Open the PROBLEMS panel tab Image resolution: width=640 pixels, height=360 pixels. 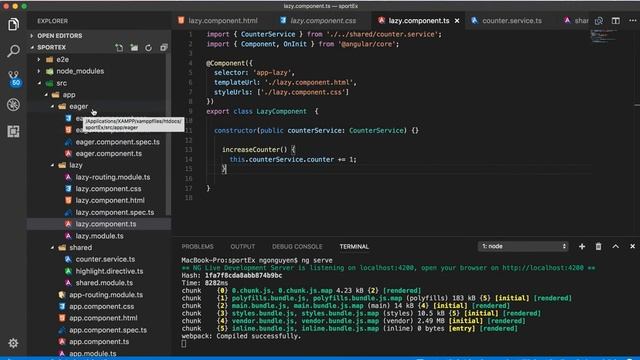pos(198,247)
